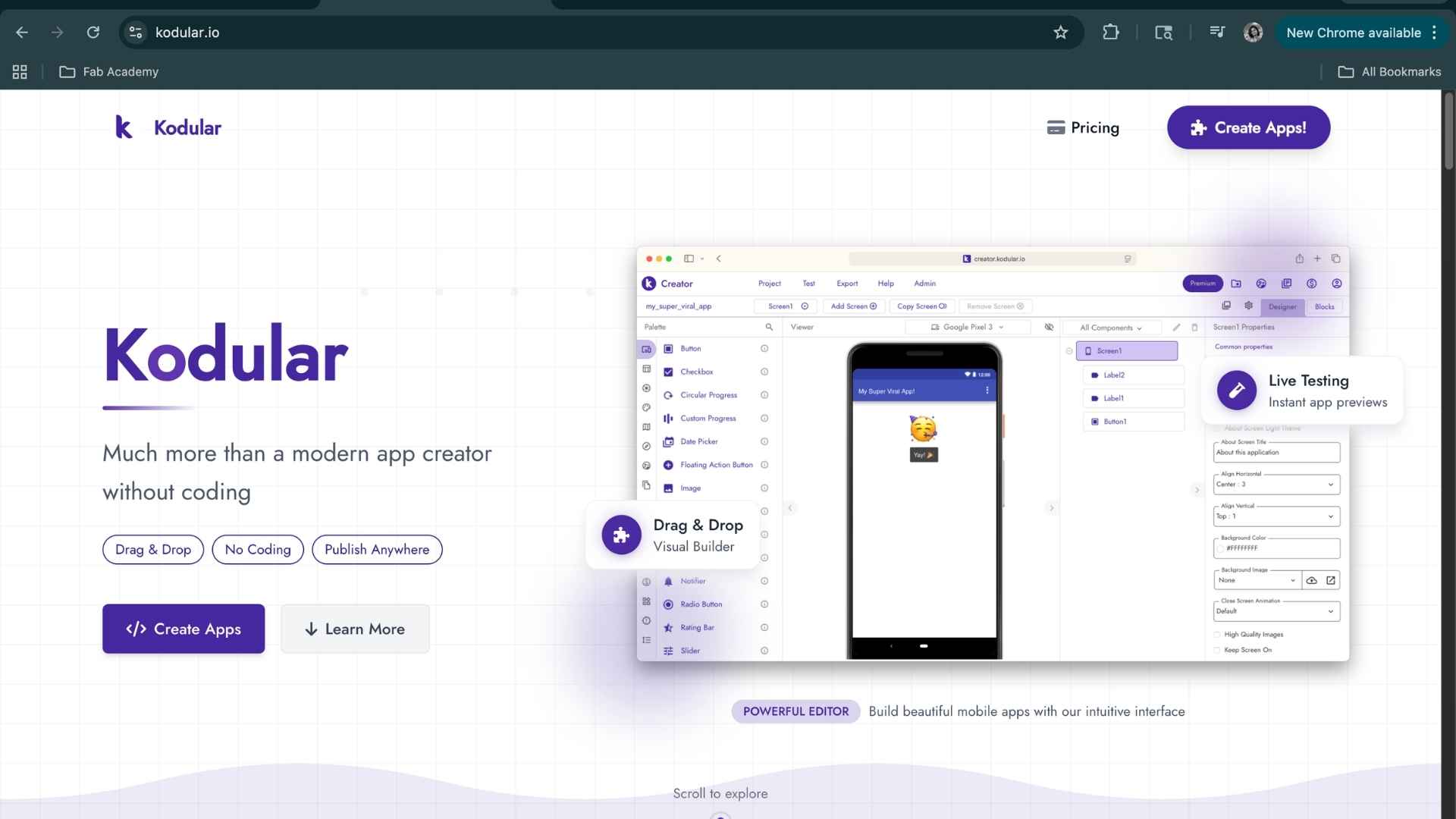Click the dollar coin icon in Creator toolbar
The height and width of the screenshot is (819, 1456).
1311,284
